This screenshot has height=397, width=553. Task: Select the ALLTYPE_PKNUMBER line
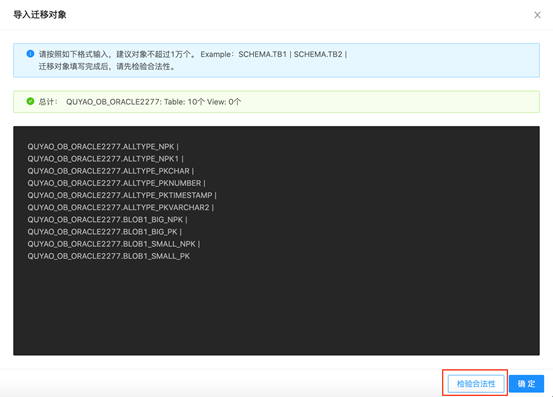coord(116,183)
